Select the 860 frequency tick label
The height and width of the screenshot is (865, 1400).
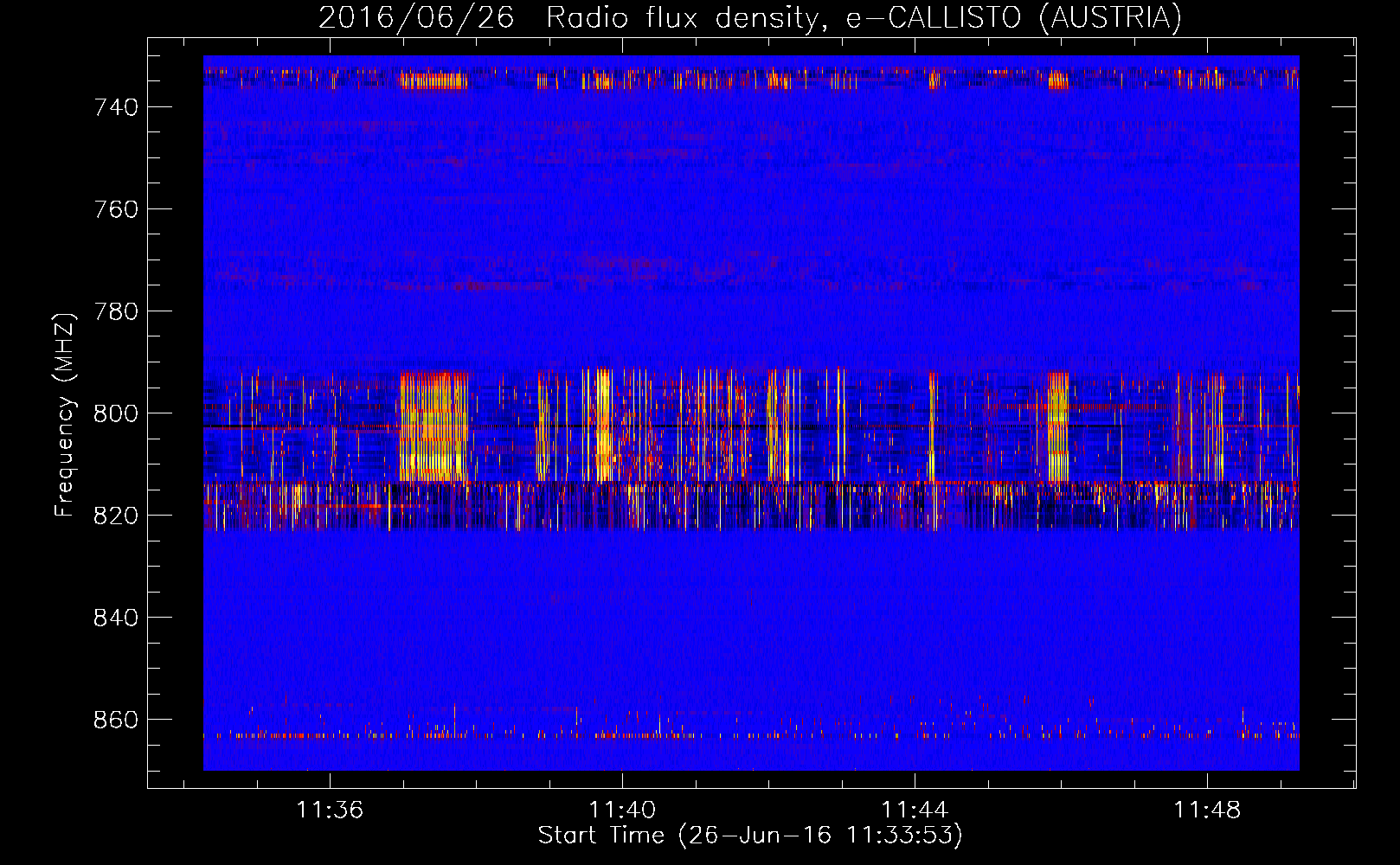116,720
